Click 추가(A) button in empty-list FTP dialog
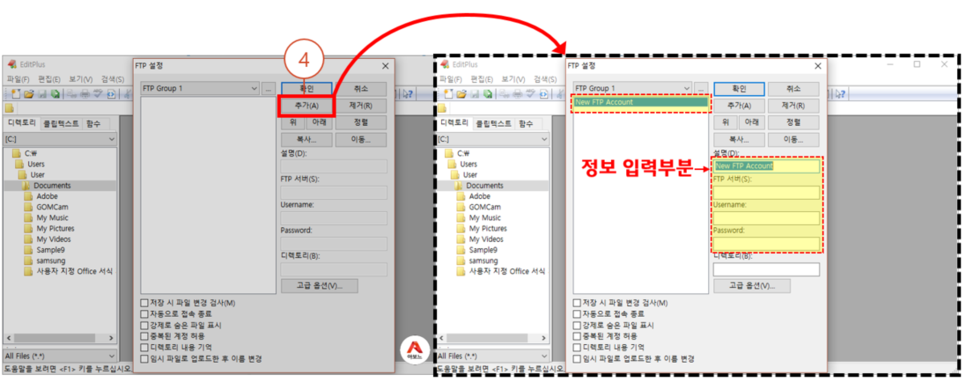 pyautogui.click(x=307, y=105)
